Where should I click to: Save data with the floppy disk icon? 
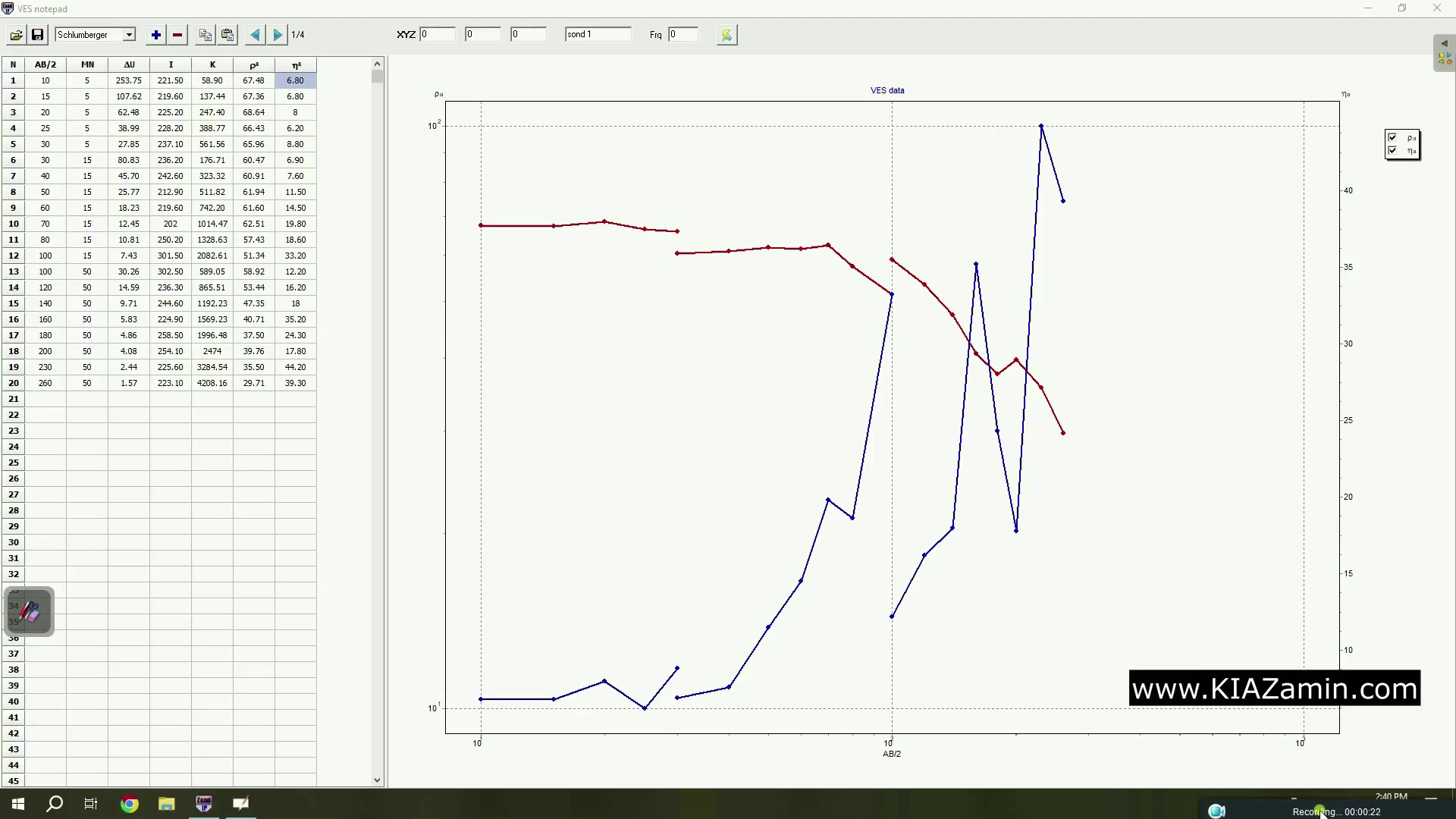coord(37,35)
